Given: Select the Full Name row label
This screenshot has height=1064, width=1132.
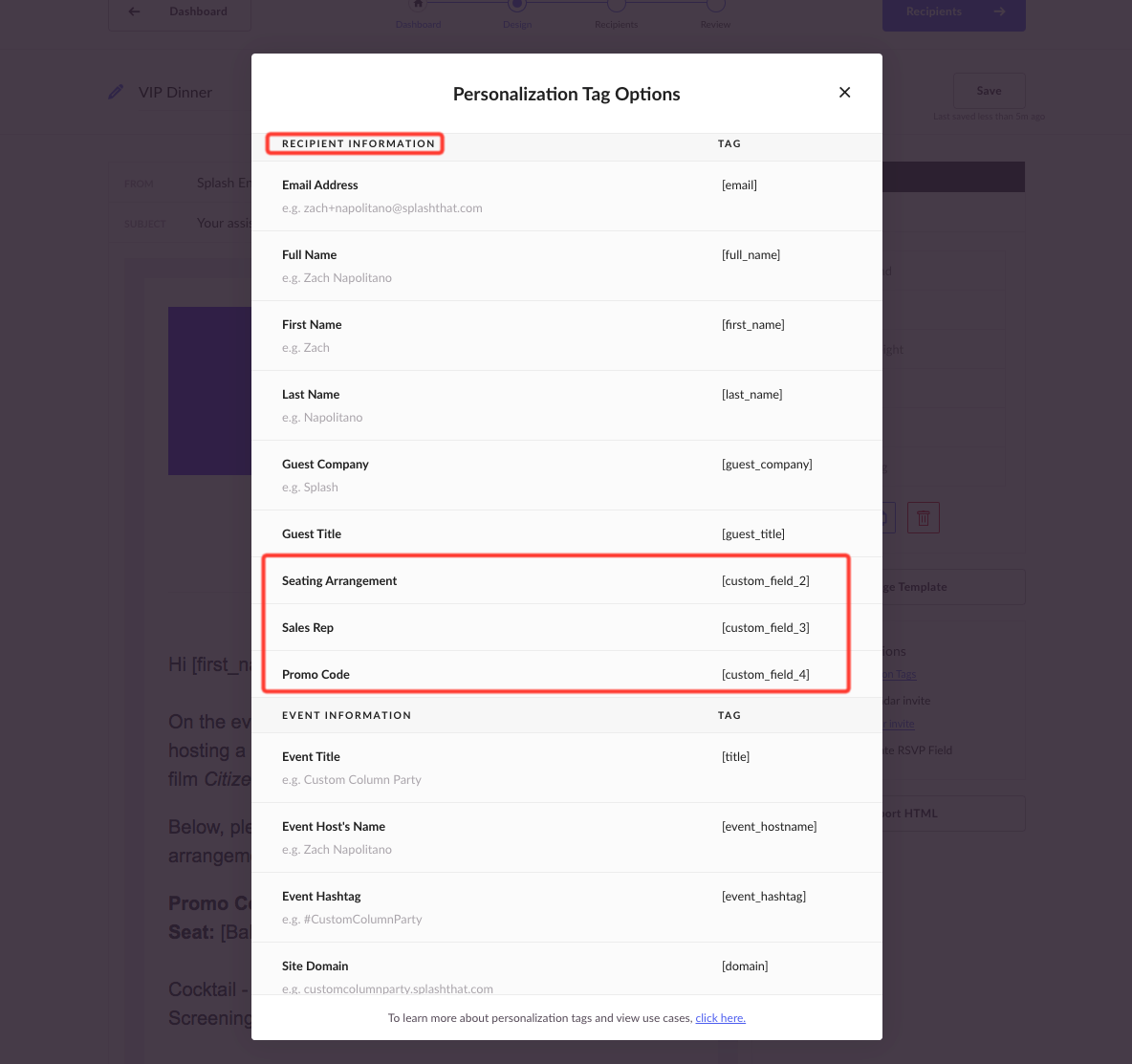Looking at the screenshot, I should [309, 255].
